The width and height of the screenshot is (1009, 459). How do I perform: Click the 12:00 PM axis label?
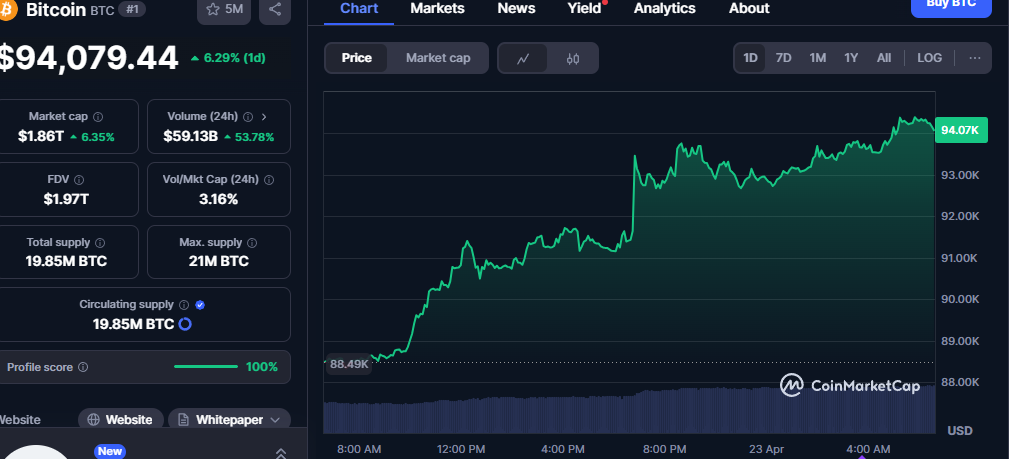coord(460,449)
